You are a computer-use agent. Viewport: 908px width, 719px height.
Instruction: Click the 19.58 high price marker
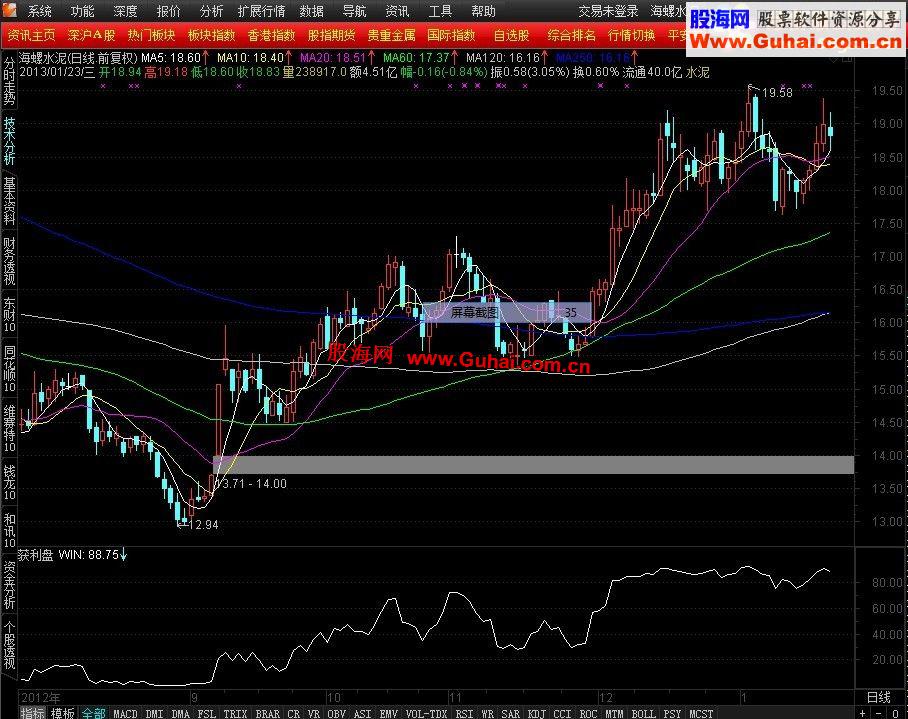pyautogui.click(x=777, y=93)
